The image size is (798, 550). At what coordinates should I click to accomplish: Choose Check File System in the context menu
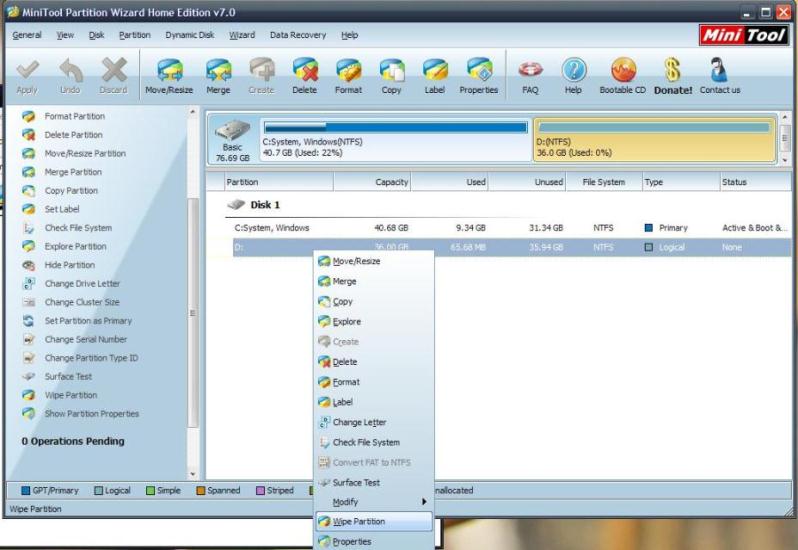point(374,442)
